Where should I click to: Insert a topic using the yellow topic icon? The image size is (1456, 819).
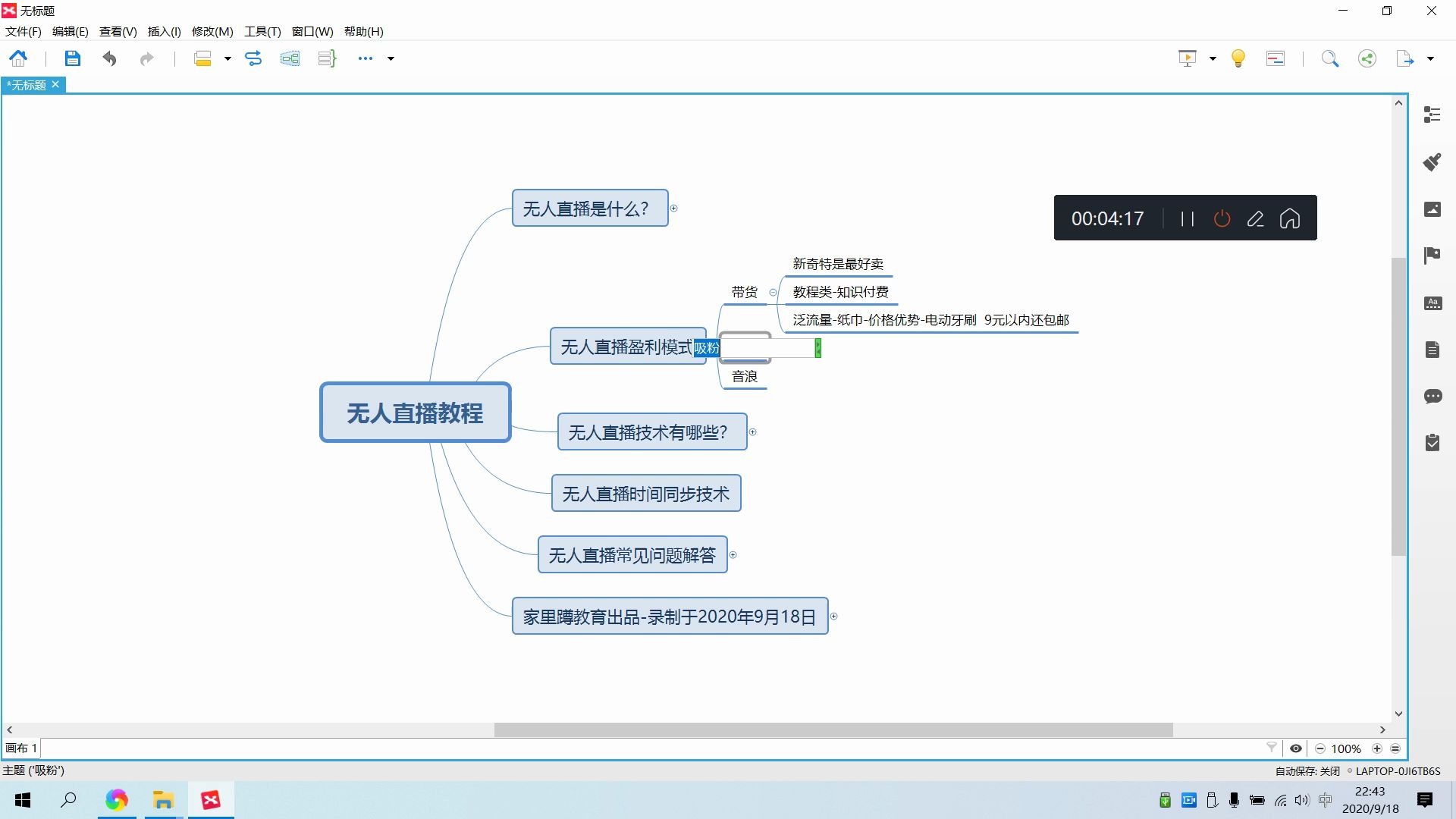202,58
